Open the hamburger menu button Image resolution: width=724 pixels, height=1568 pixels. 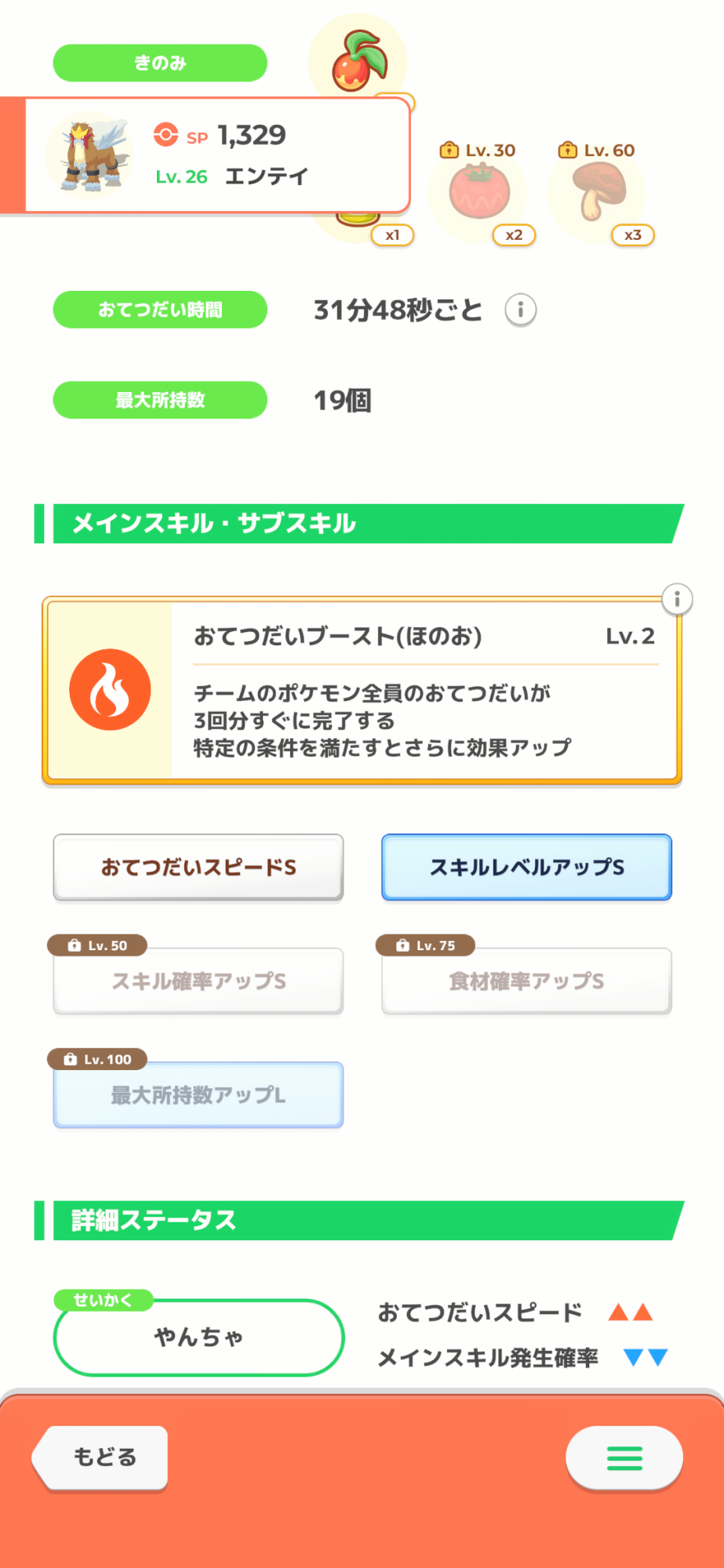(624, 1458)
